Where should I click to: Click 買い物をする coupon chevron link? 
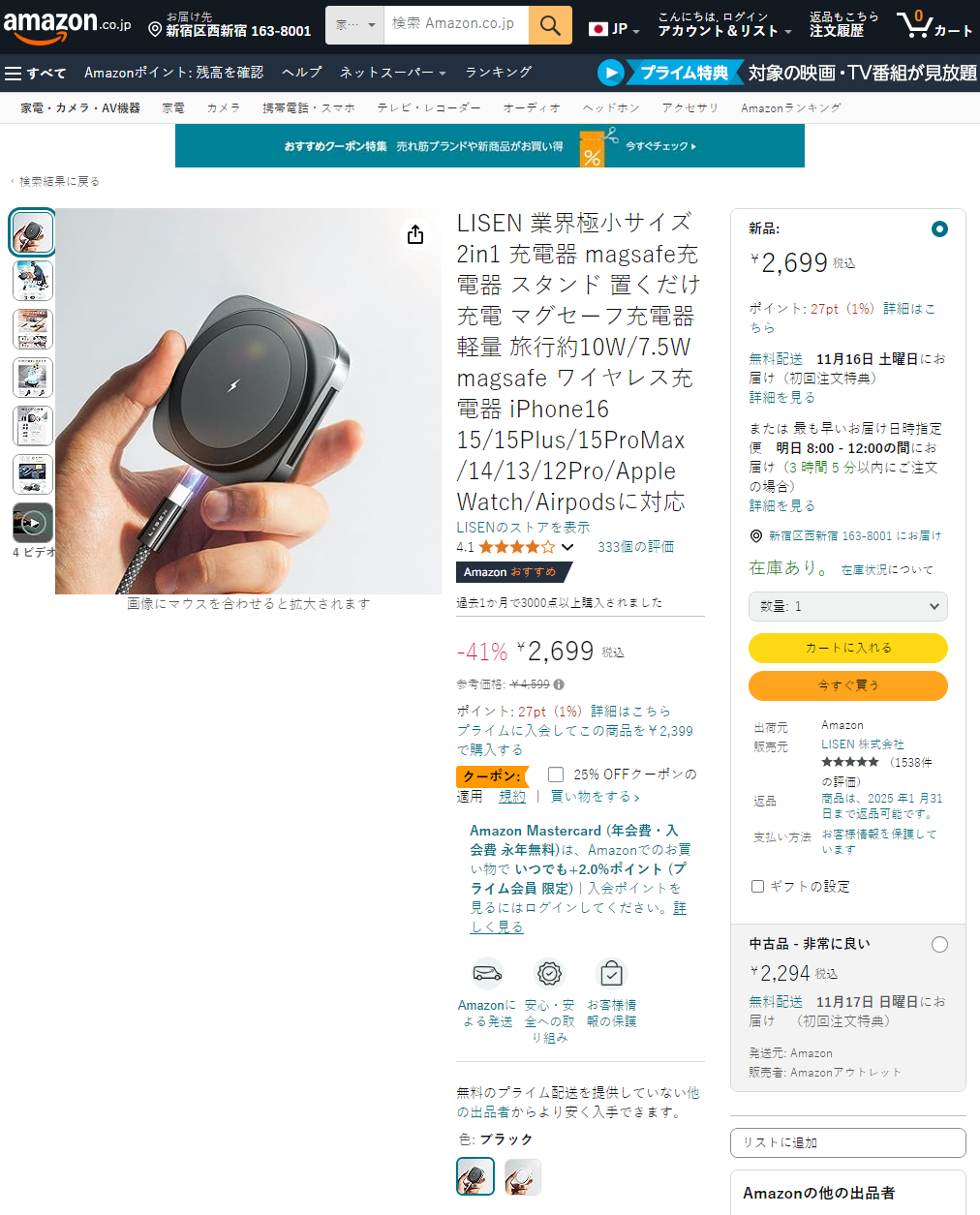point(595,797)
